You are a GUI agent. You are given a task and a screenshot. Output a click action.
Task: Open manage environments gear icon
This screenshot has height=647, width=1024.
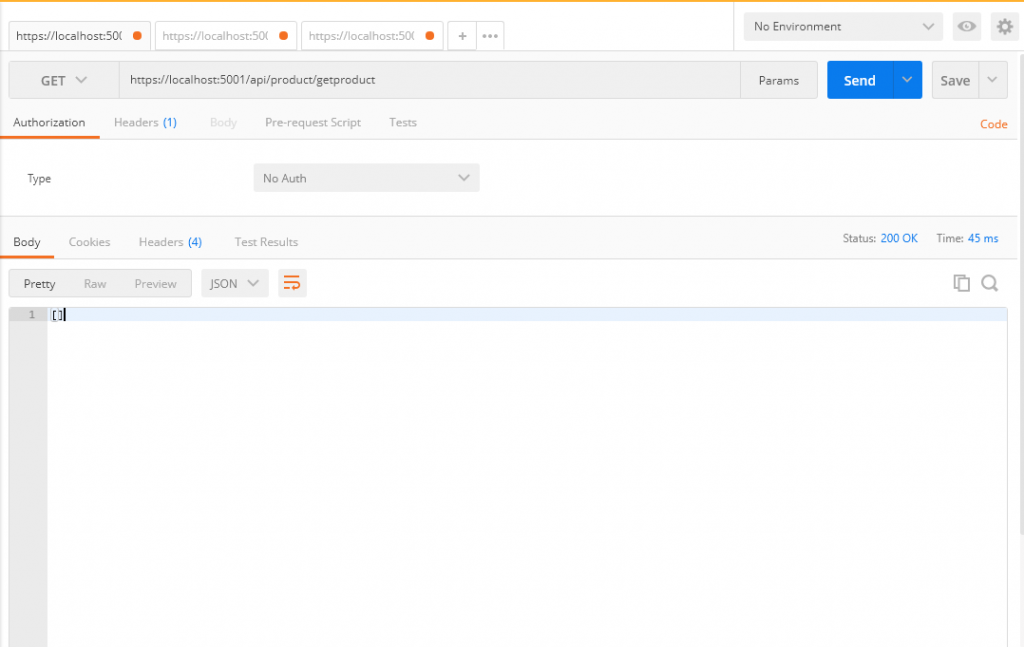[1004, 27]
